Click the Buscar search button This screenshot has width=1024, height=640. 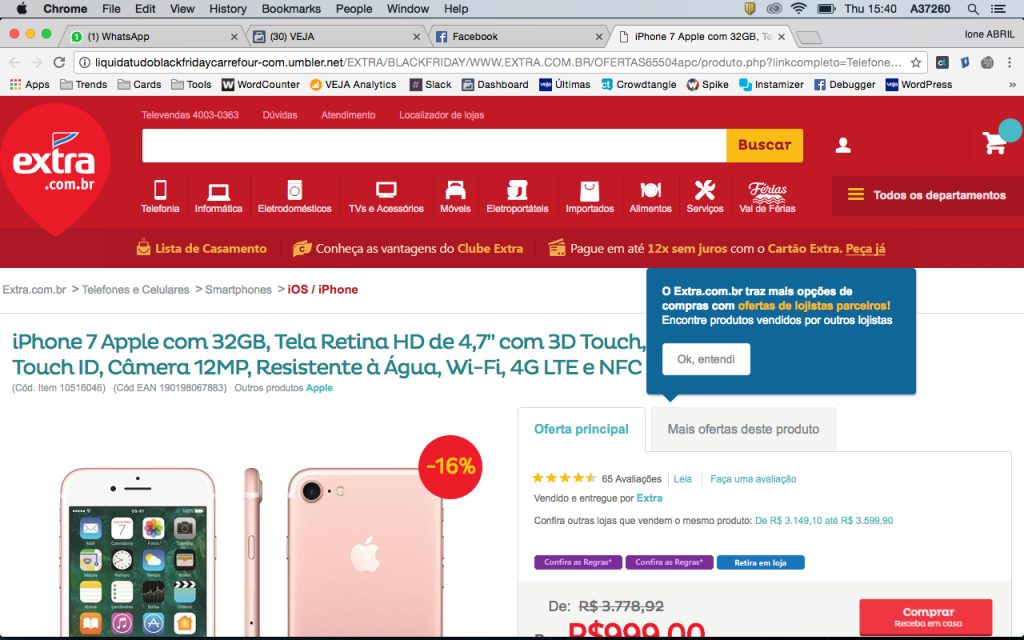tap(764, 145)
